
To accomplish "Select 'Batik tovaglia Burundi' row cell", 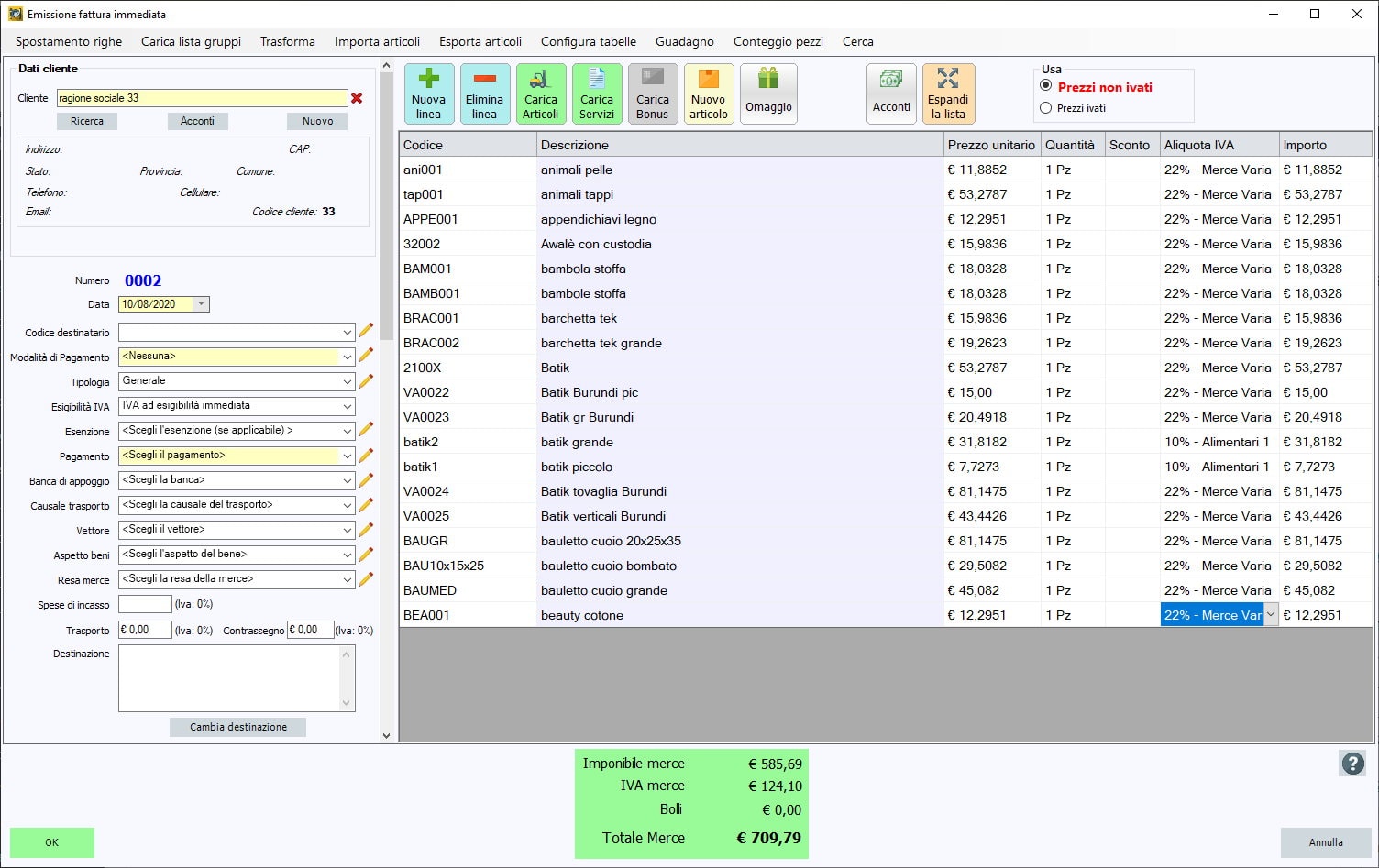I will (740, 491).
